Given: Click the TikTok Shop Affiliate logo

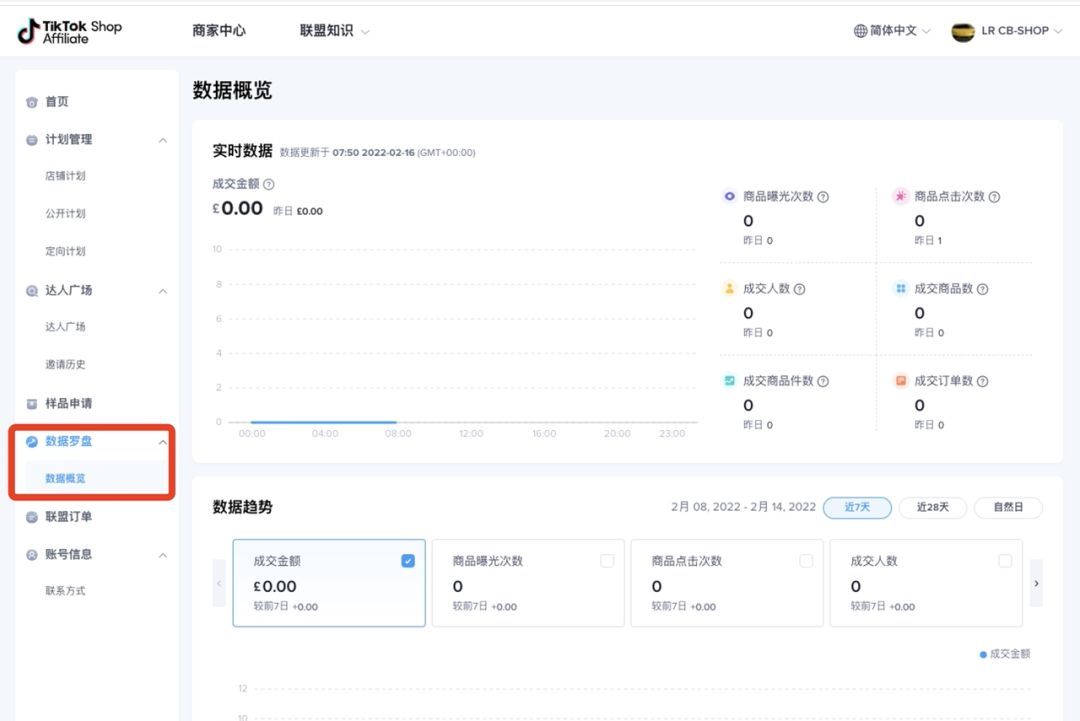Looking at the screenshot, I should [70, 31].
